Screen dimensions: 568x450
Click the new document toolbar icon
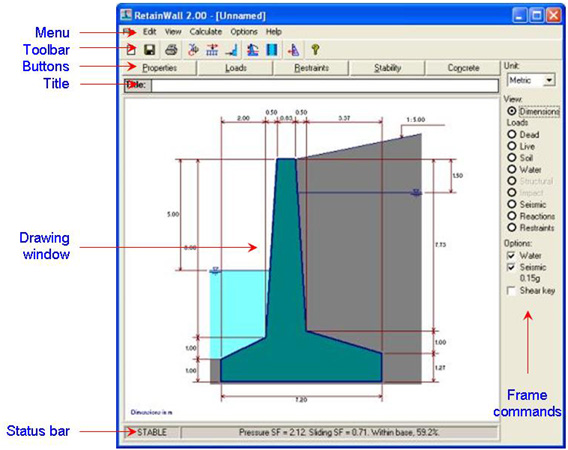[131, 50]
